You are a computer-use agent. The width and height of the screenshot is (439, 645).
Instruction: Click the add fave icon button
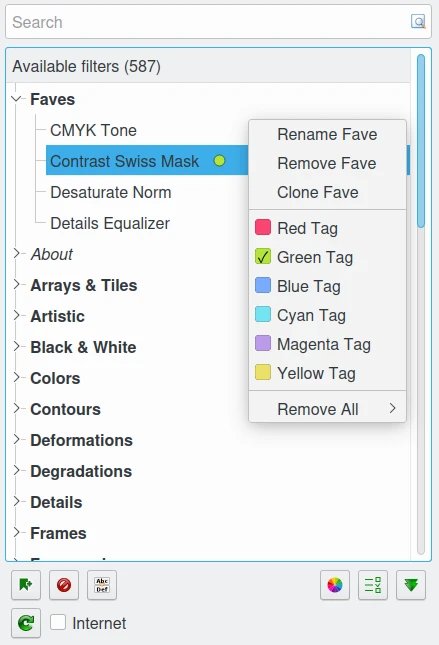click(26, 585)
